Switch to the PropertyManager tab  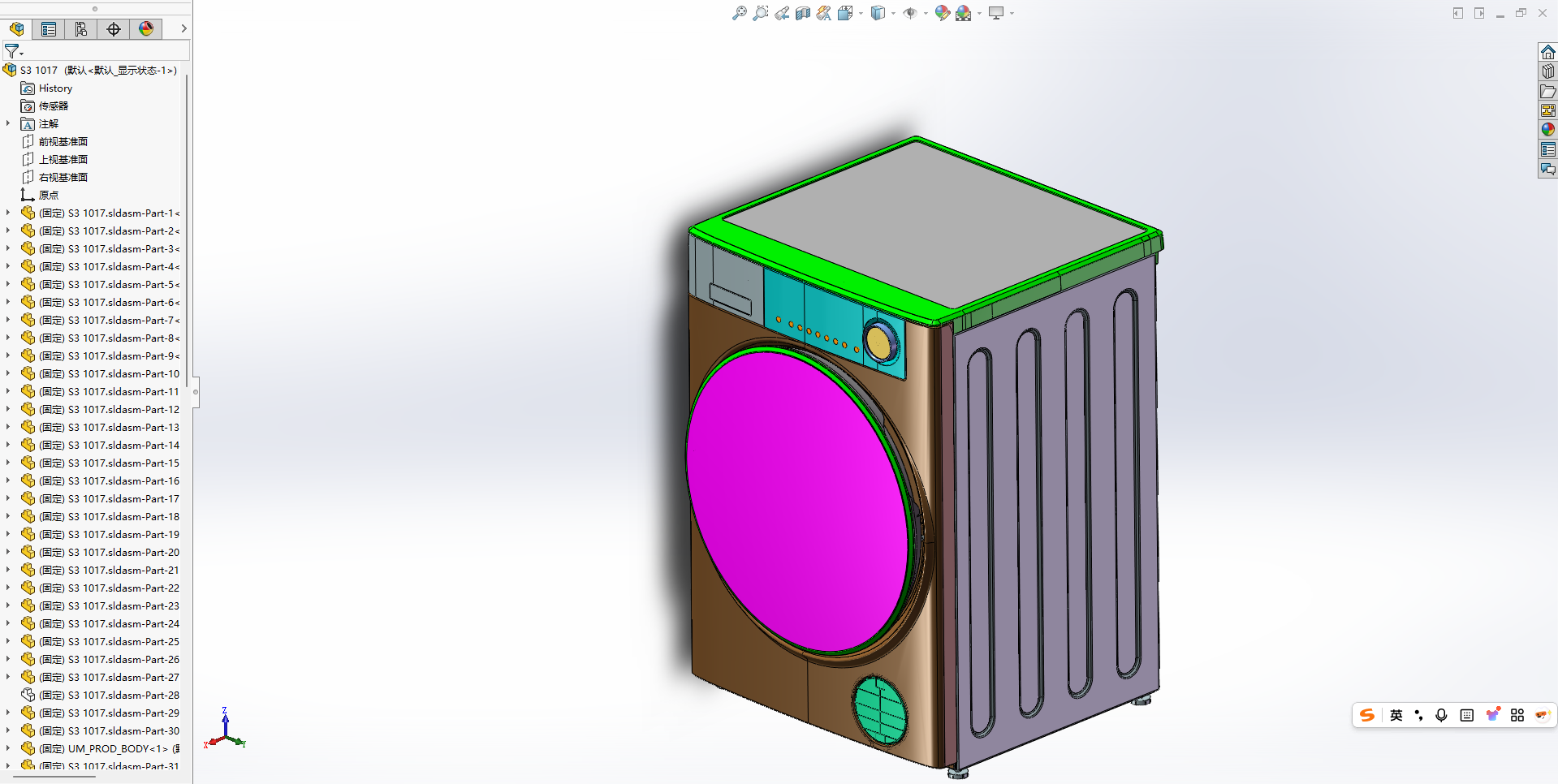pyautogui.click(x=49, y=29)
